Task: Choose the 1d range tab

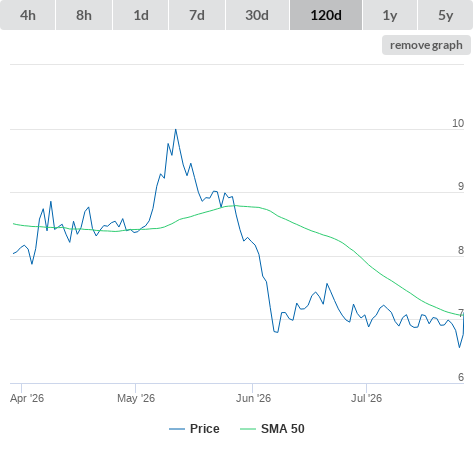Action: coord(141,15)
